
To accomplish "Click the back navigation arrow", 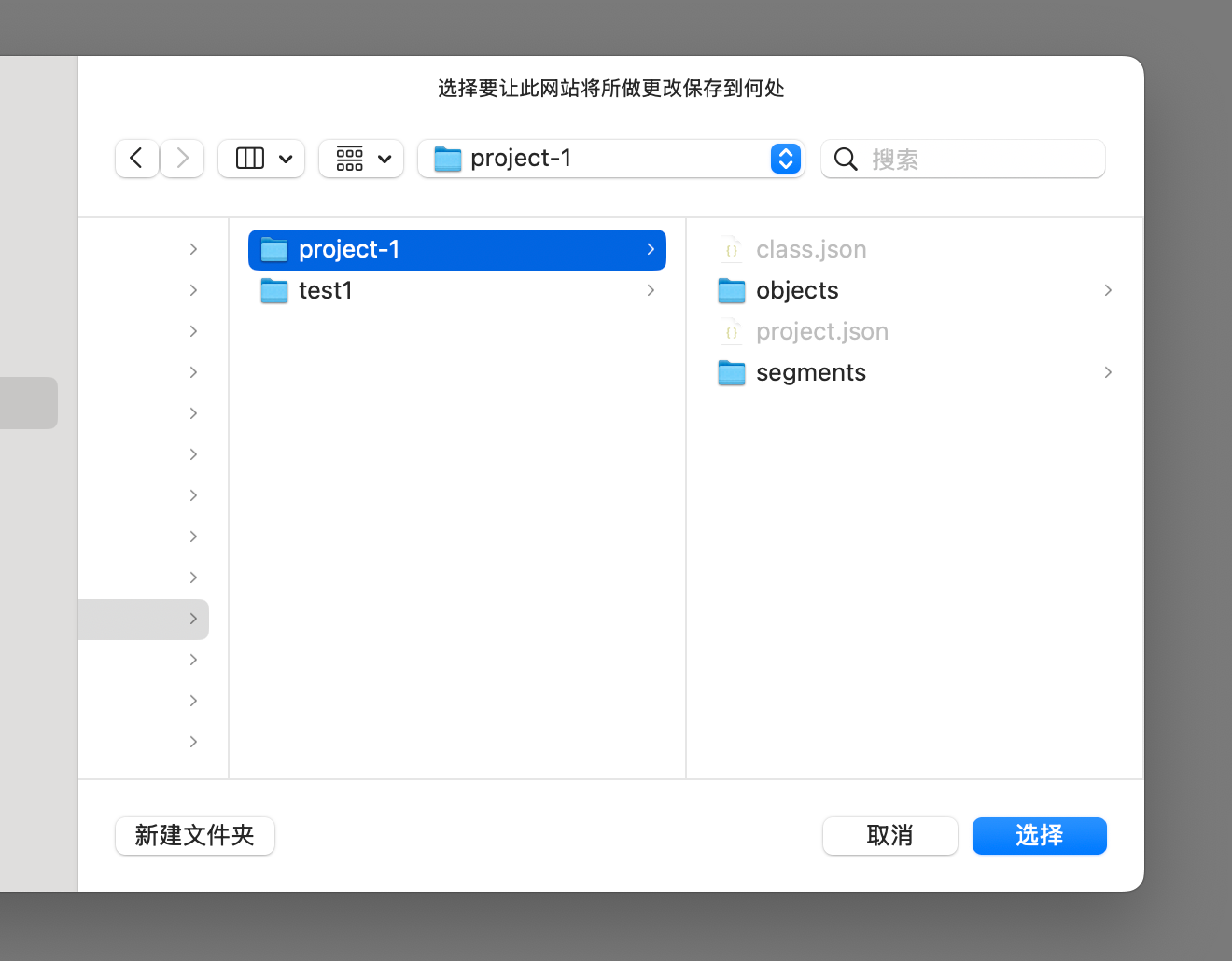I will [x=136, y=159].
